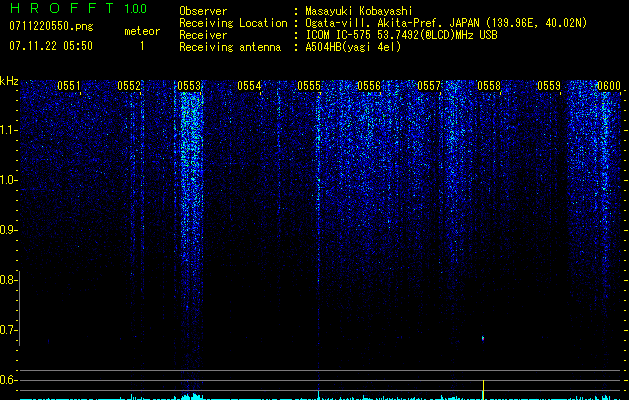Click the 0551 time marker
The height and width of the screenshot is (400, 629).
(69, 86)
